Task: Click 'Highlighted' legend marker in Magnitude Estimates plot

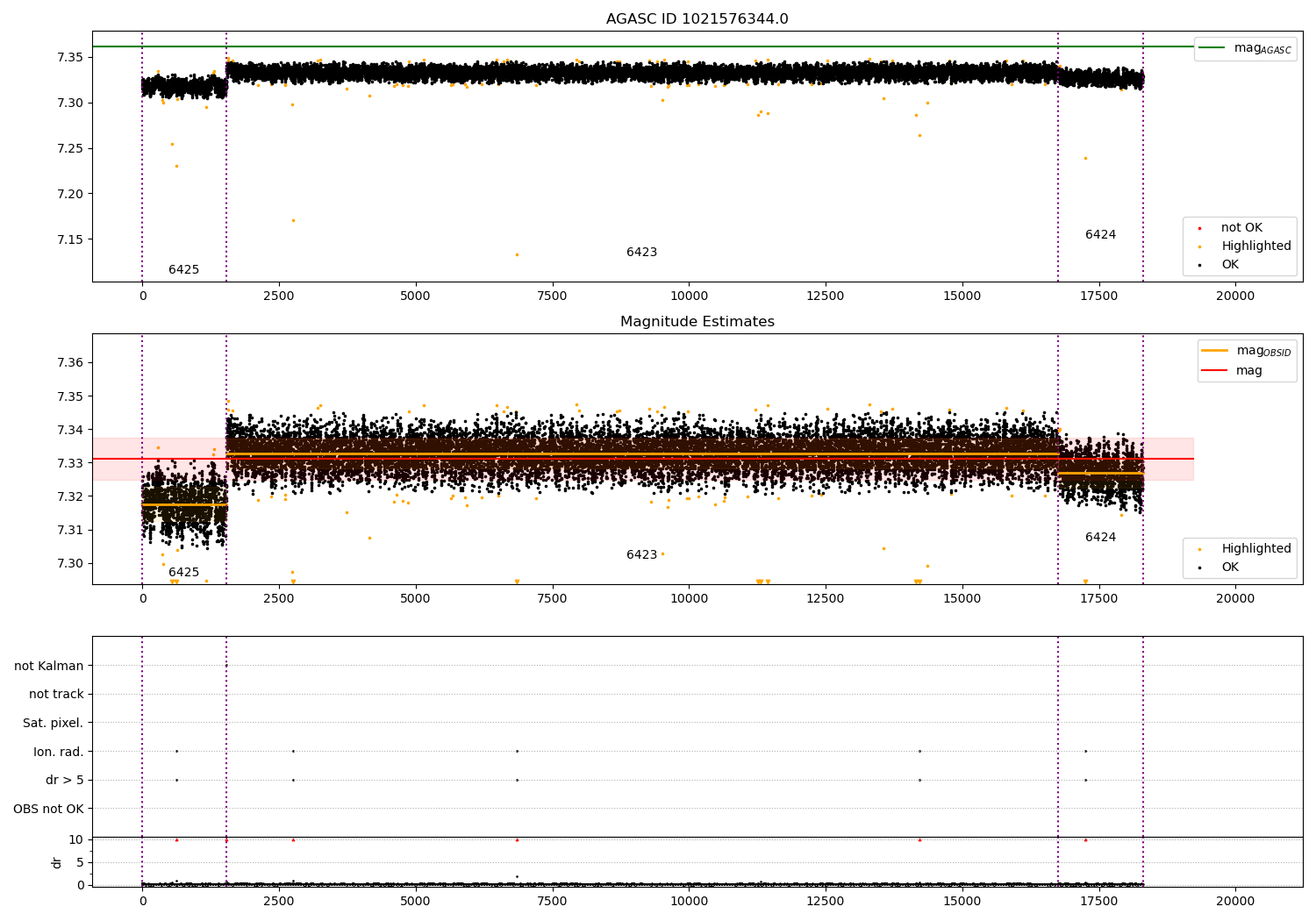Action: coord(1199,549)
